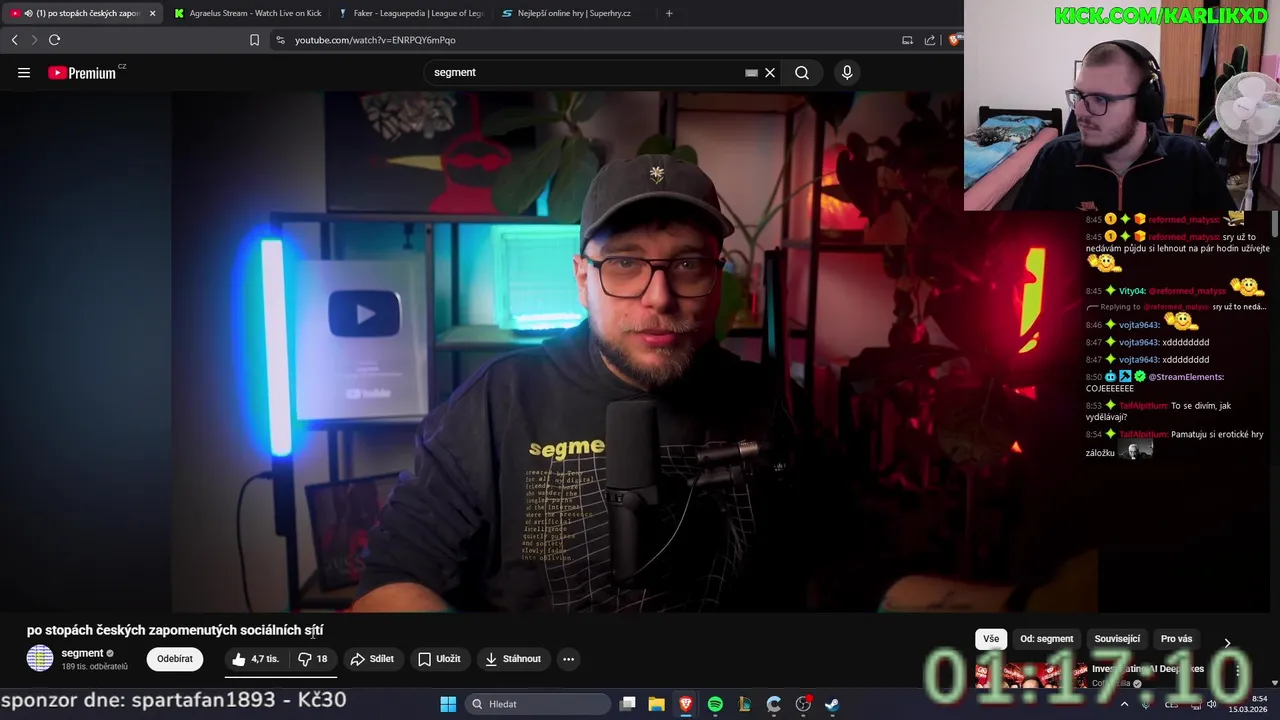Dislike the video (18)
Screen dimensions: 1280x720
[313, 659]
